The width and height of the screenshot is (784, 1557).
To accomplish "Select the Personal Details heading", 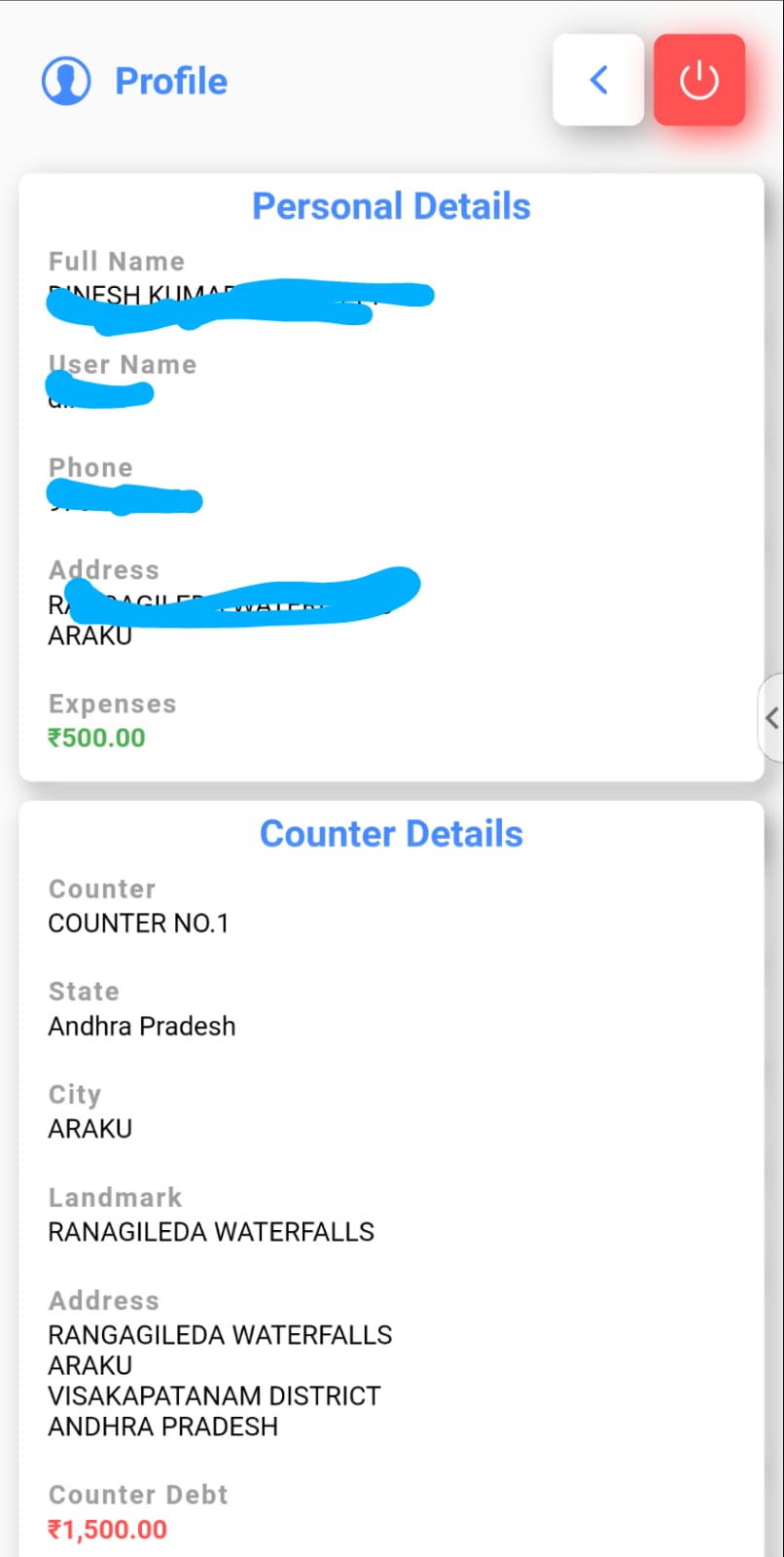I will (x=391, y=206).
